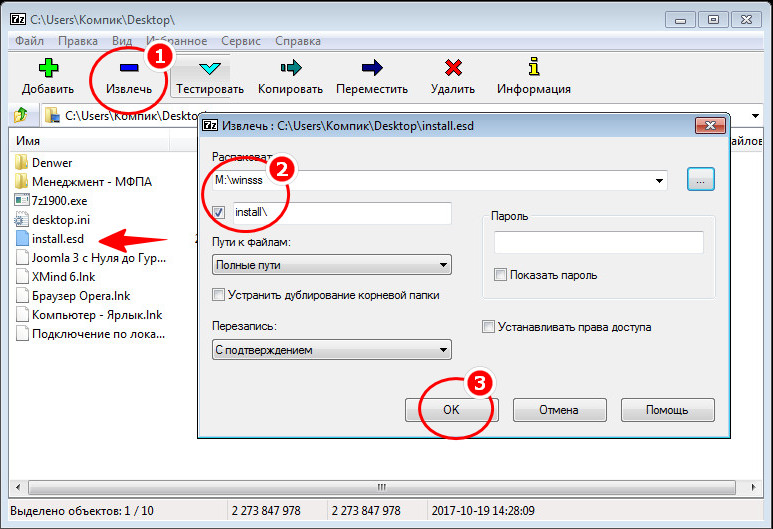Open the Полные пути dropdown
This screenshot has width=773, height=529.
click(443, 265)
